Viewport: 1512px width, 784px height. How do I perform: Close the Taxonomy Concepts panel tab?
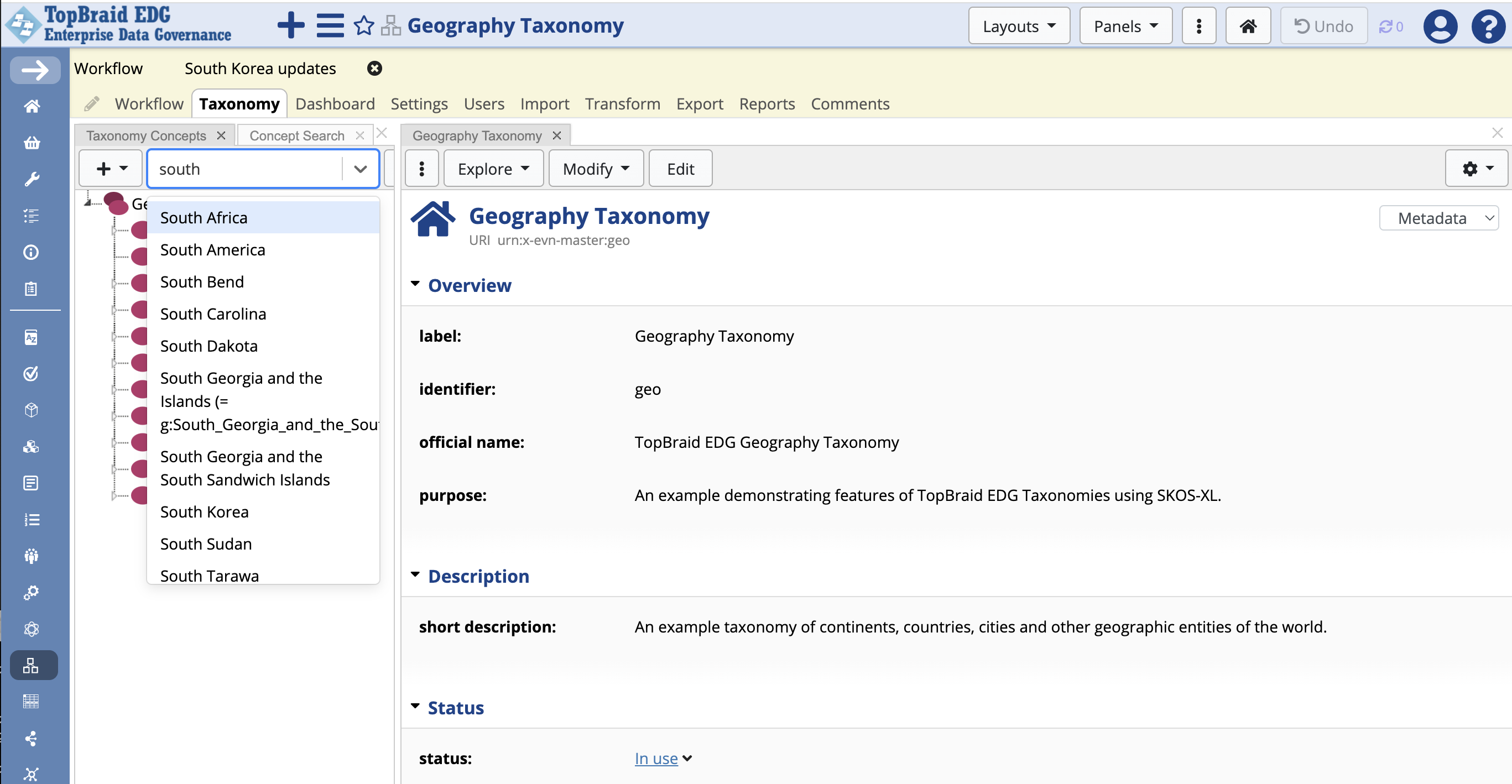pyautogui.click(x=221, y=135)
